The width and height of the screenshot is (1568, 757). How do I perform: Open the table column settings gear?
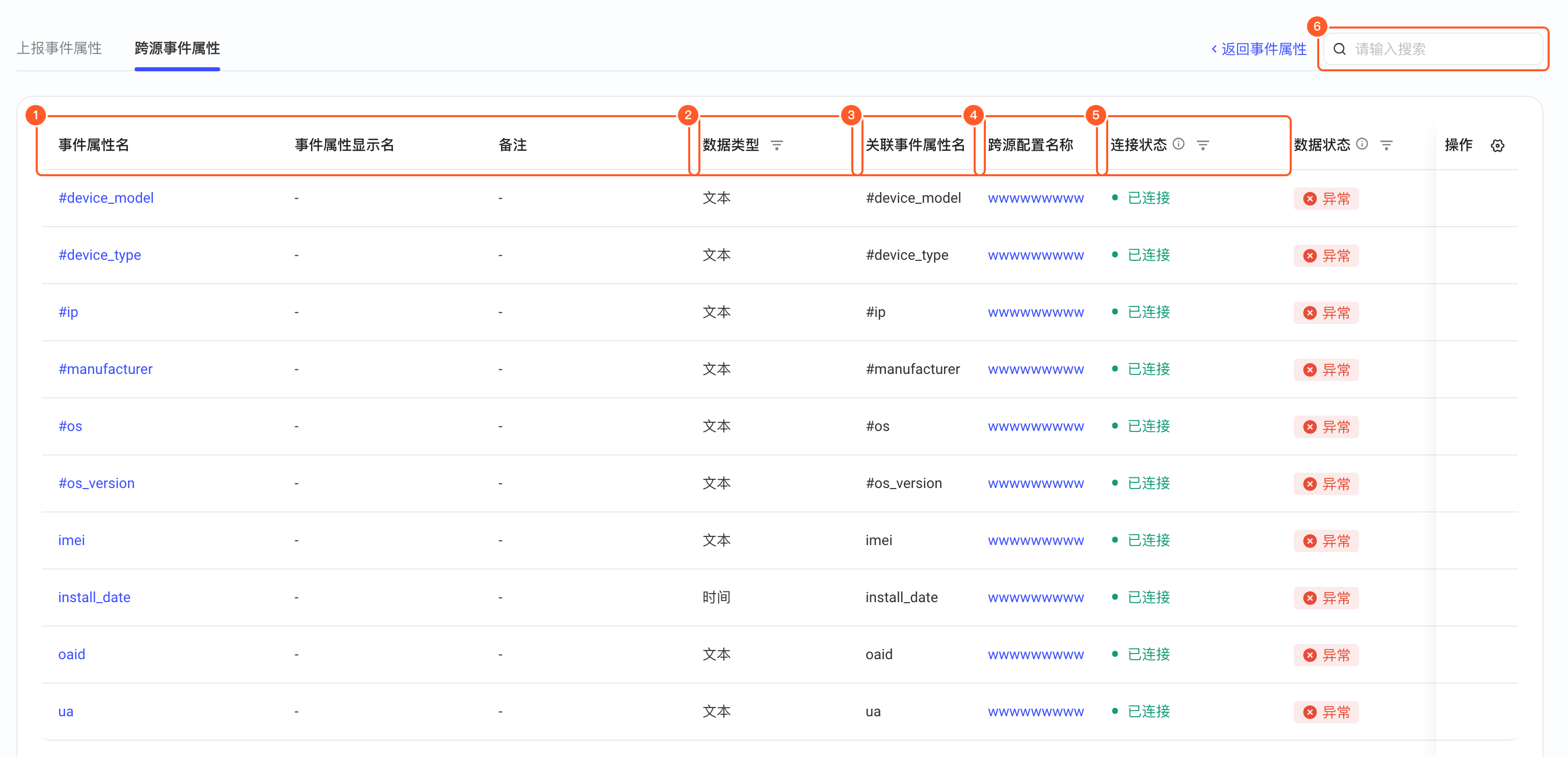pos(1497,145)
